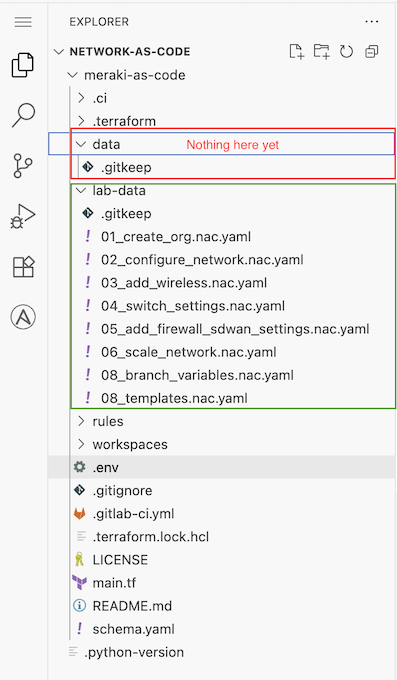Collapse all folders in Explorer
Viewport: 397px width, 680px height.
coord(372,52)
